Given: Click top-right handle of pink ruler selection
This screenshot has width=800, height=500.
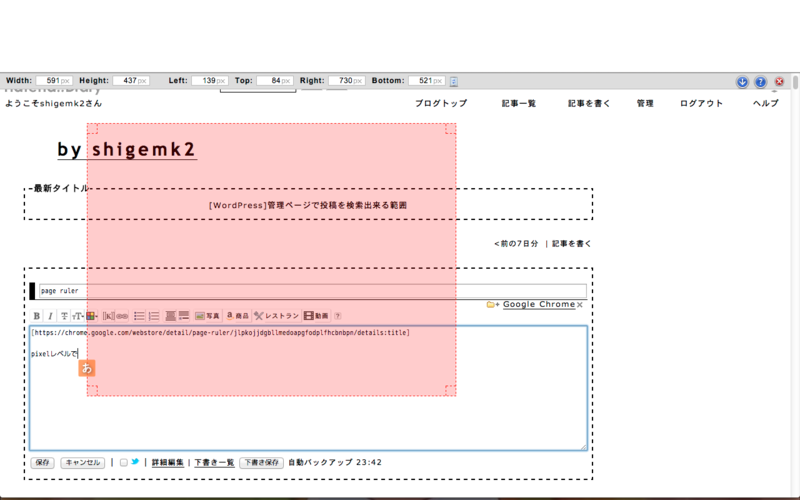Looking at the screenshot, I should click(450, 129).
